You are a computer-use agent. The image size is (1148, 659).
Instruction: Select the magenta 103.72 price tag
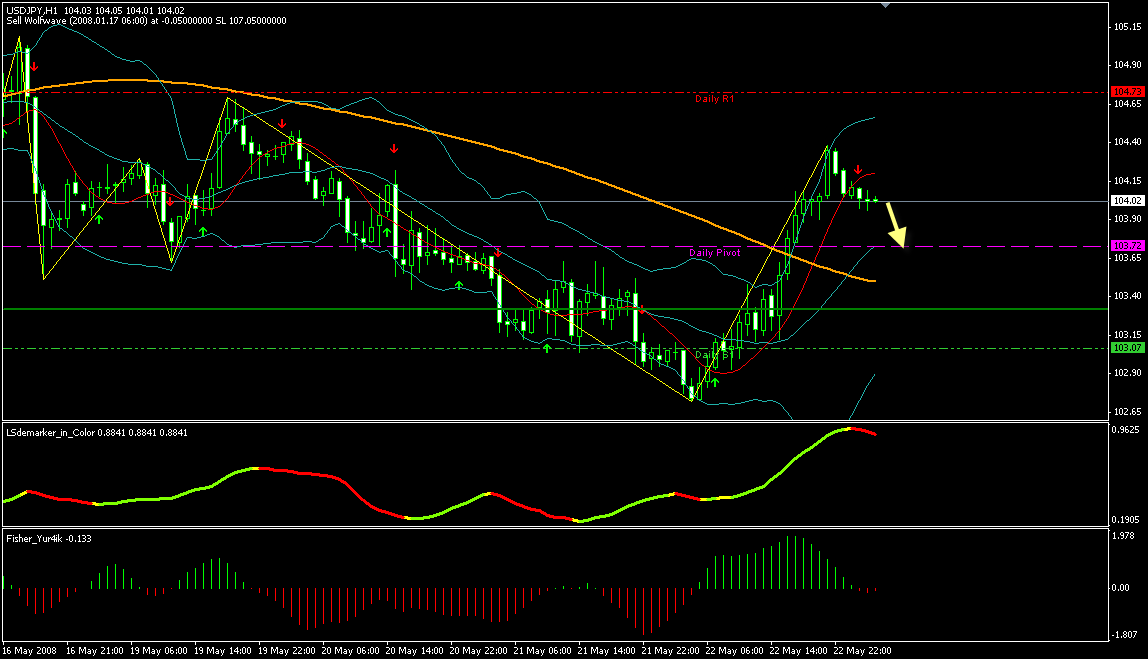[1127, 246]
